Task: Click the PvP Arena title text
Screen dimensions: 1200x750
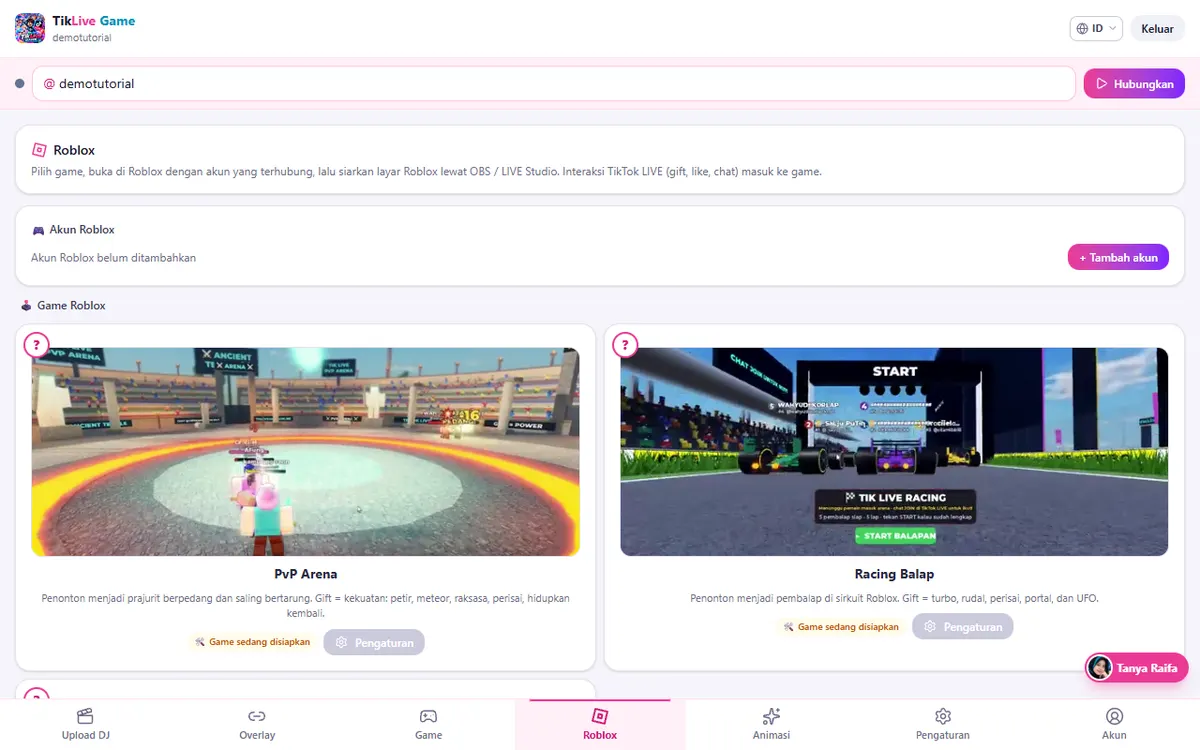Action: 306,574
